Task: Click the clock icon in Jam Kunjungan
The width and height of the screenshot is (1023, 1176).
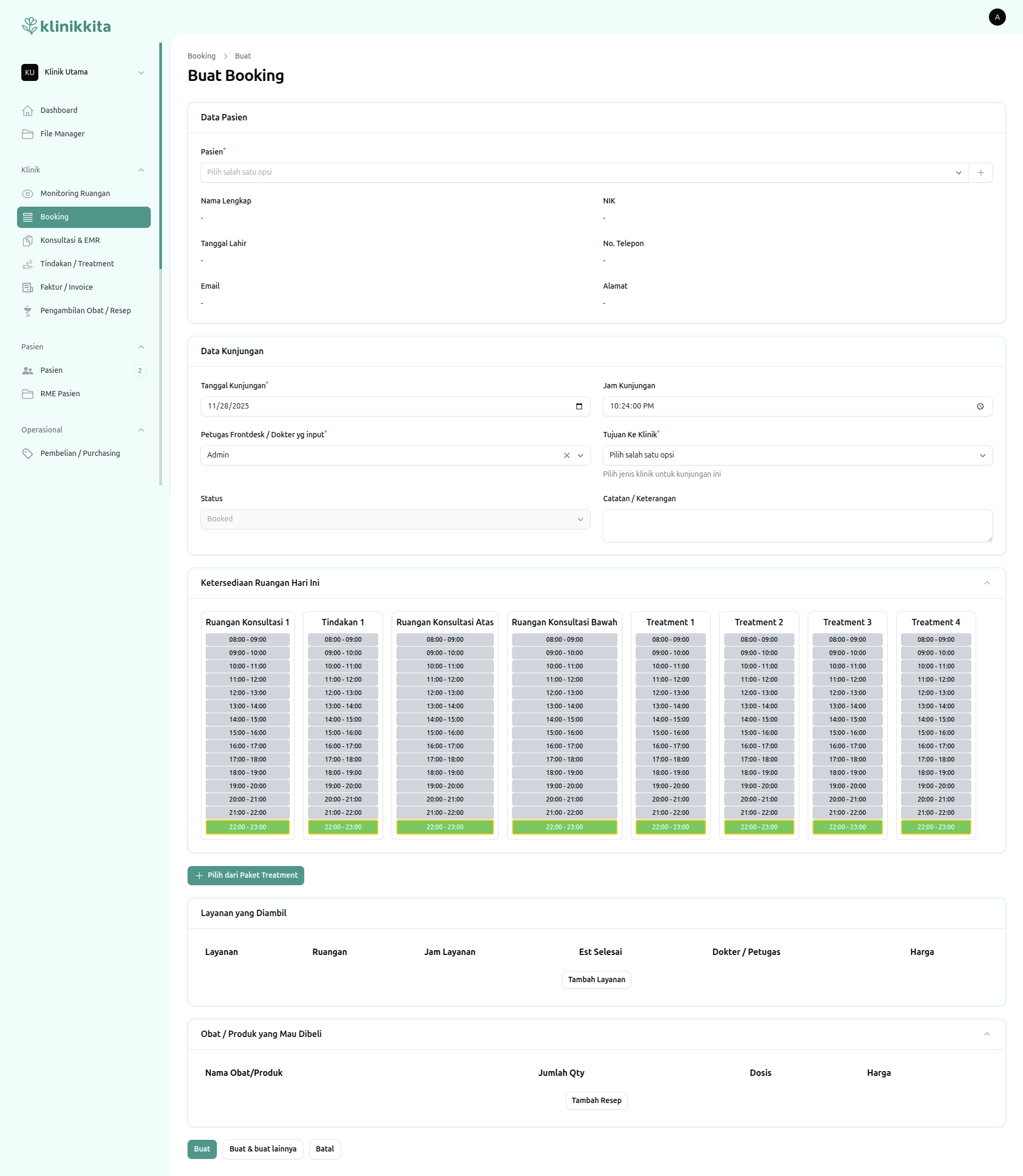Action: (x=980, y=406)
